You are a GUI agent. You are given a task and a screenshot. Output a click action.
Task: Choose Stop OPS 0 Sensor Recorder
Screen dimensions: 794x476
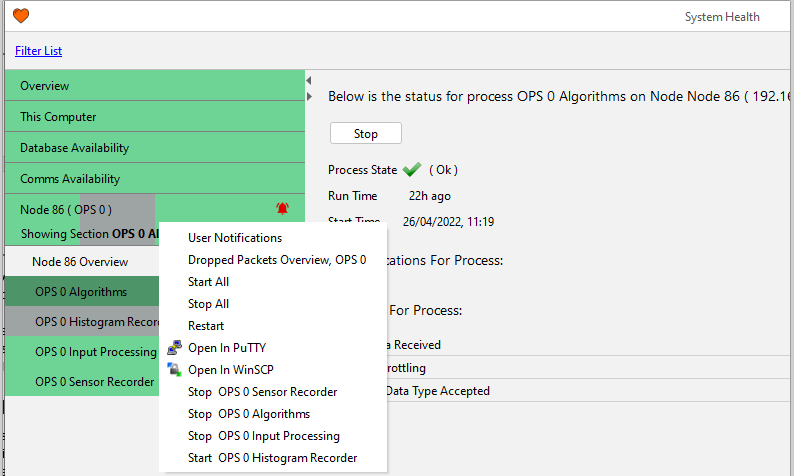pyautogui.click(x=262, y=392)
